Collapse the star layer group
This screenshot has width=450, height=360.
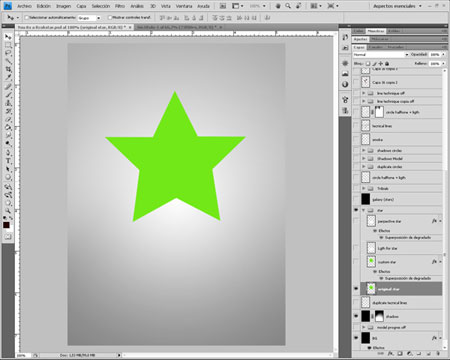(x=364, y=210)
